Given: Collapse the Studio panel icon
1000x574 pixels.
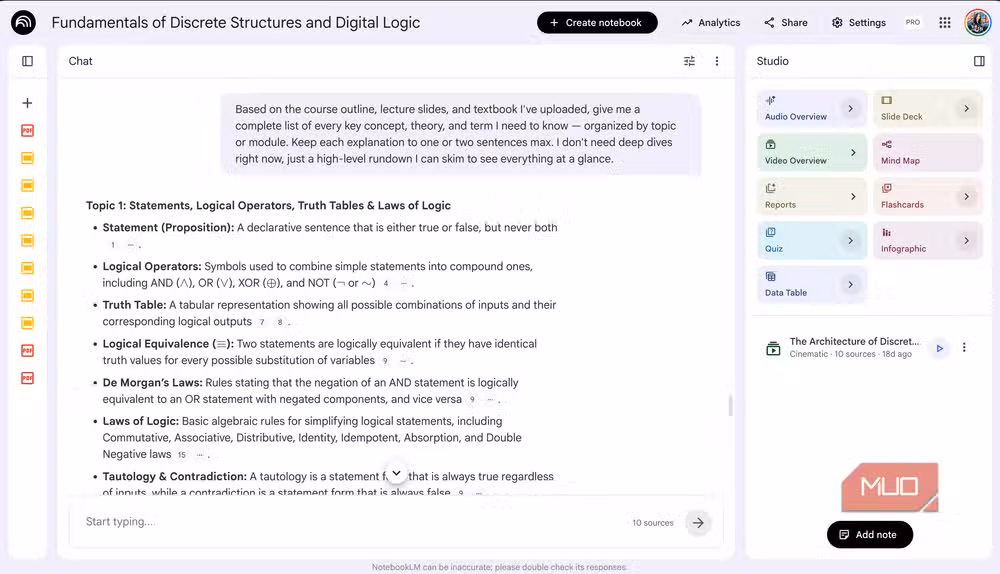Looking at the screenshot, I should pos(979,61).
